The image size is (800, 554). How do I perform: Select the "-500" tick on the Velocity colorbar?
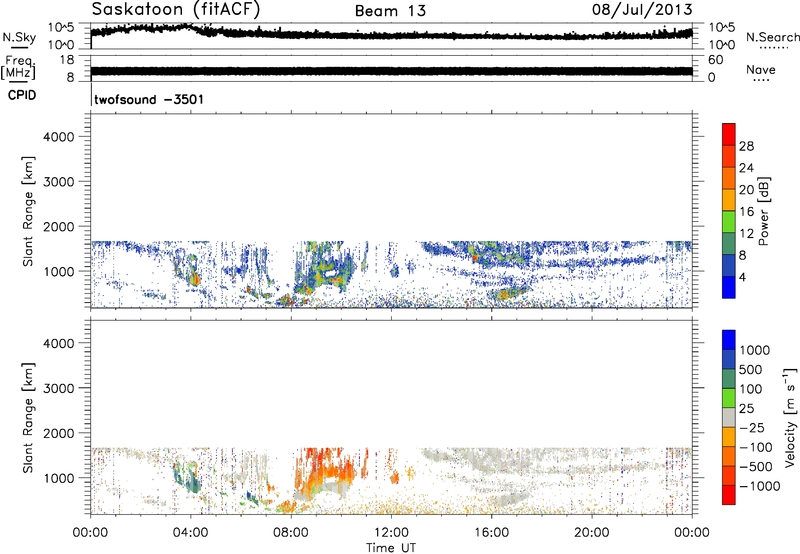(x=756, y=467)
